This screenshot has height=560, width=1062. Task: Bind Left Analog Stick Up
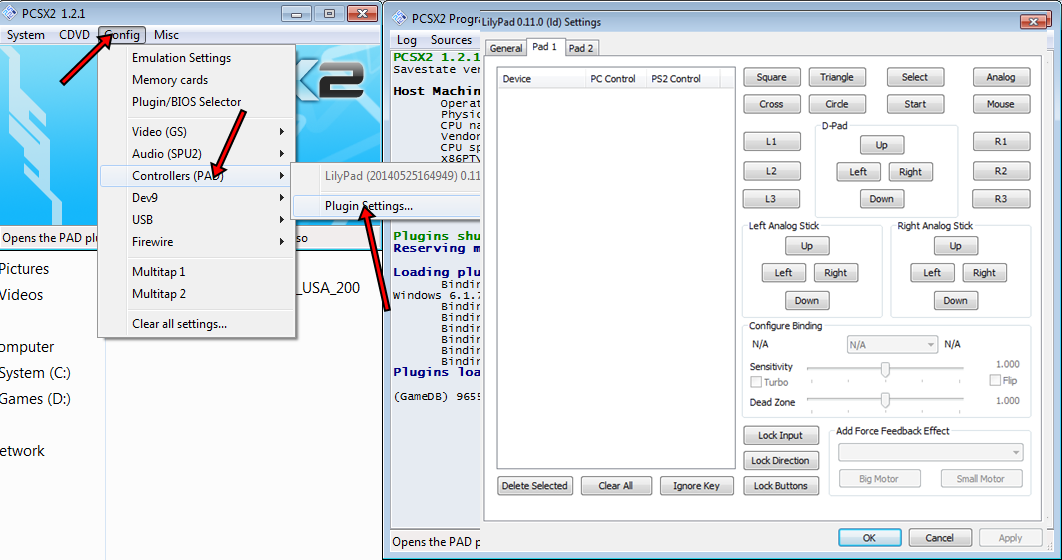coord(807,246)
